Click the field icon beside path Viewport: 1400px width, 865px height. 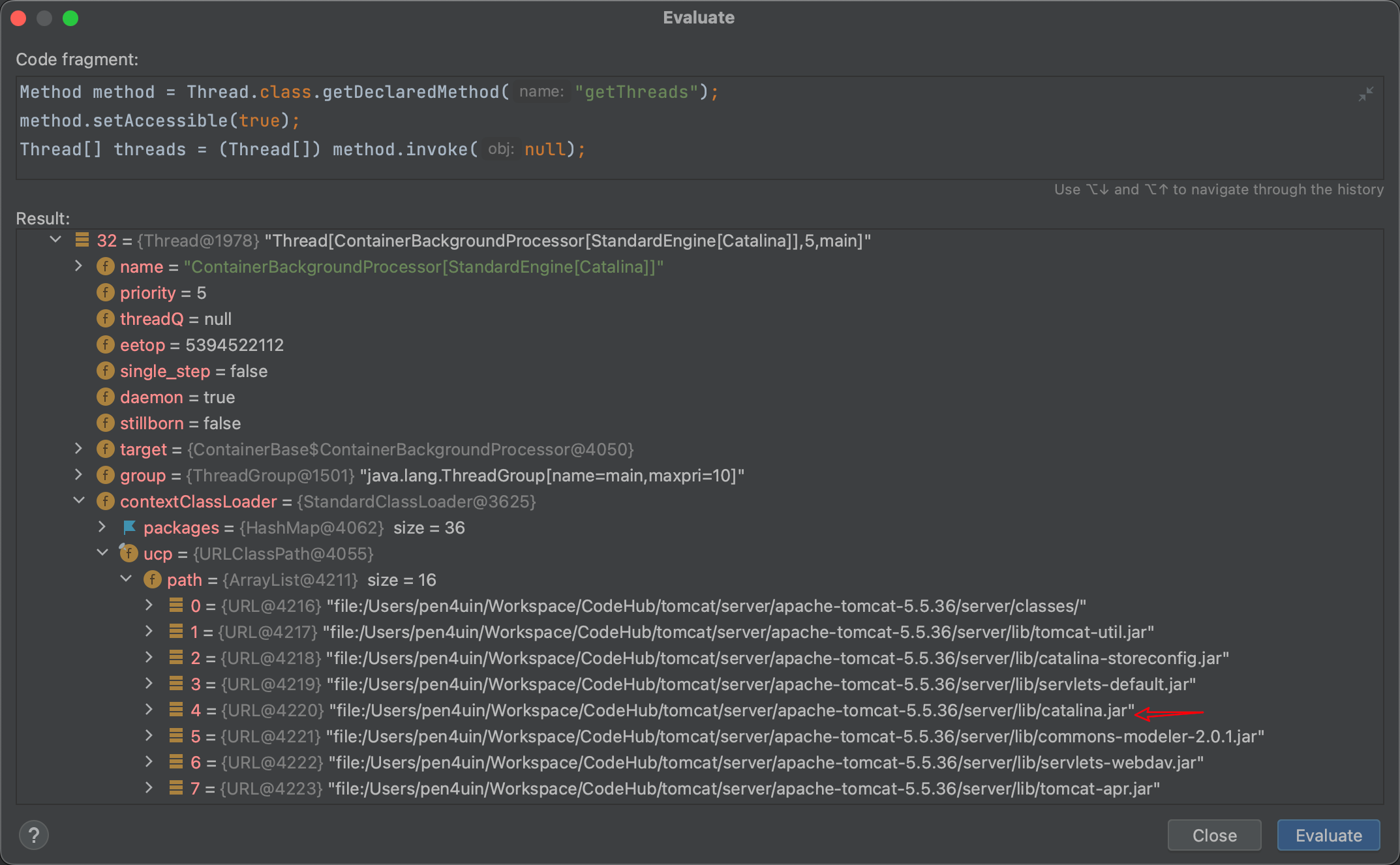pos(153,579)
